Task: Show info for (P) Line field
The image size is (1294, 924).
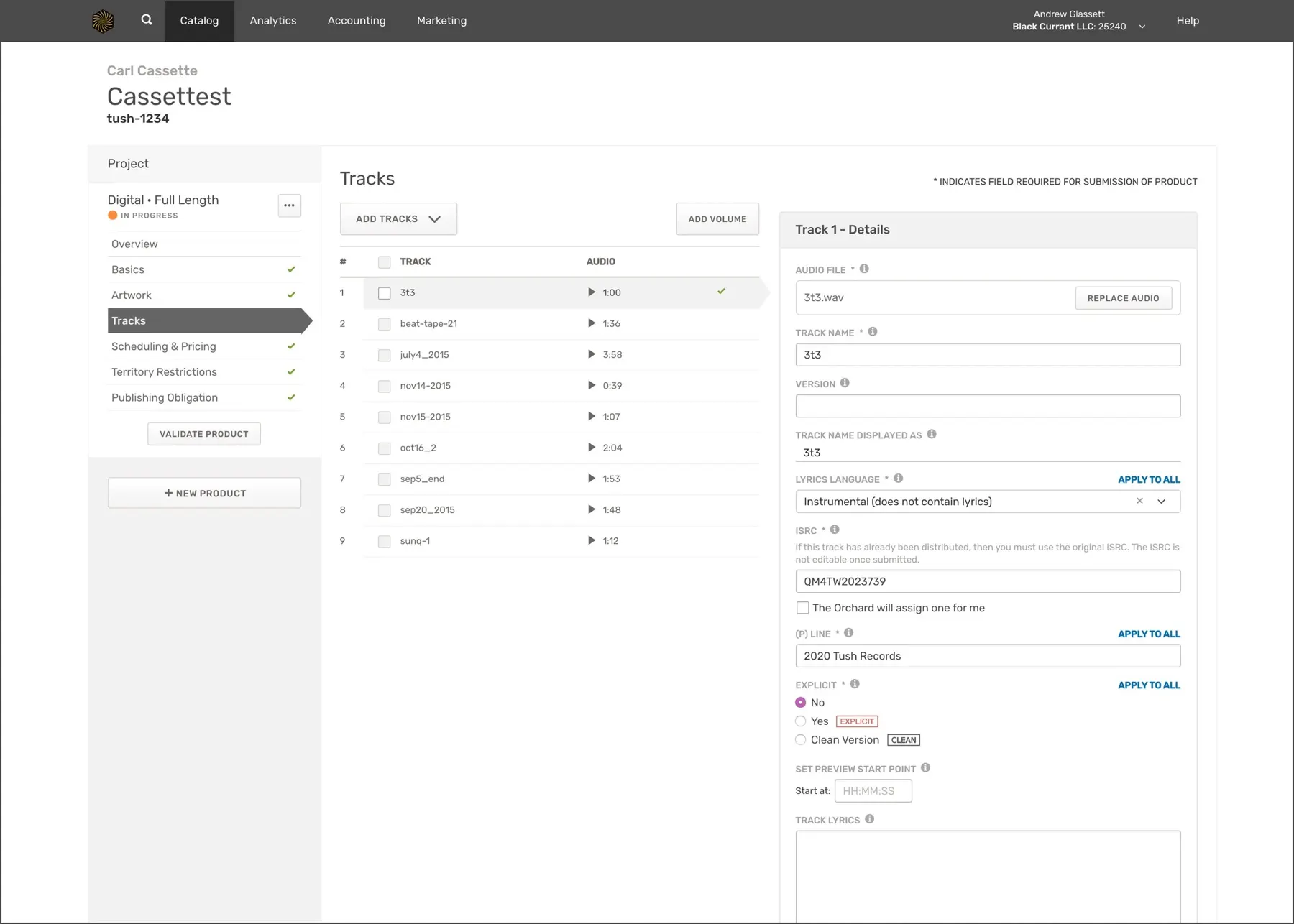Action: [x=848, y=633]
